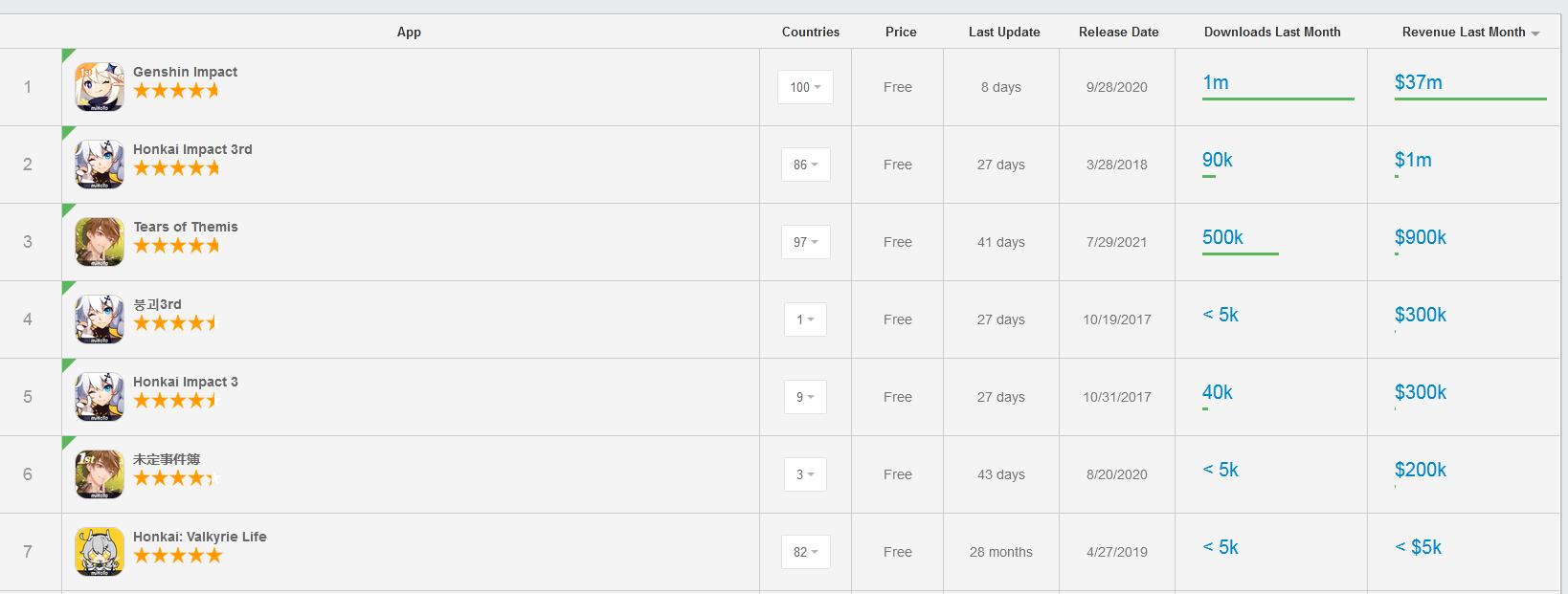This screenshot has height=594, width=1568.
Task: Click the Honkai Impact 3 app icon
Action: click(100, 397)
